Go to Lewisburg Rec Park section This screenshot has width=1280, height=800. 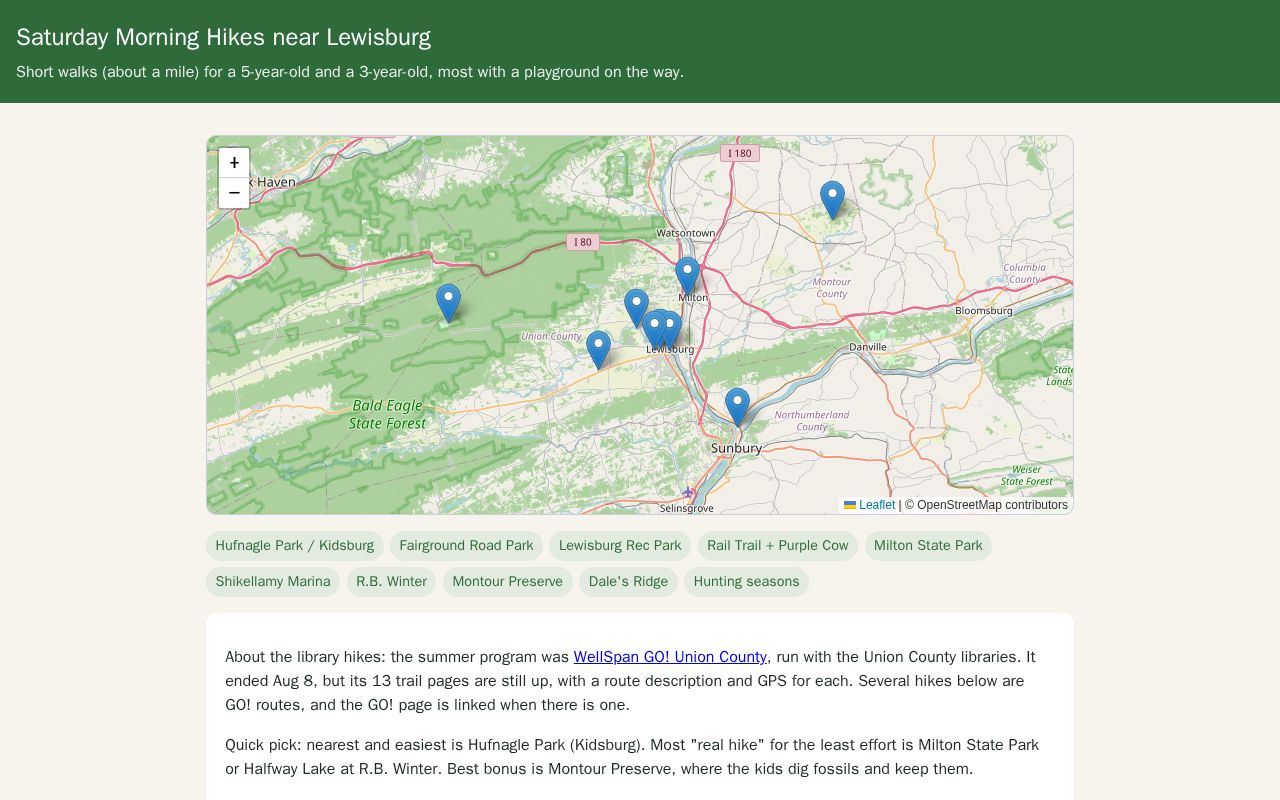click(620, 546)
